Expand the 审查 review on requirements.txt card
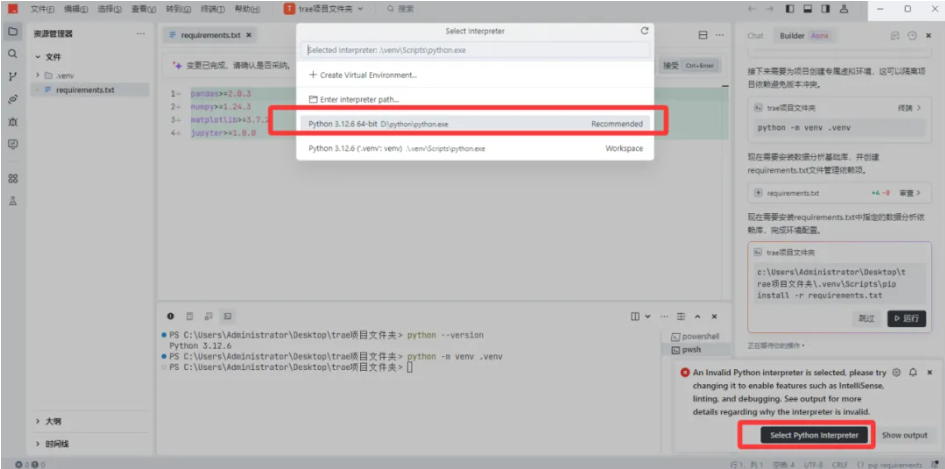 click(910, 194)
